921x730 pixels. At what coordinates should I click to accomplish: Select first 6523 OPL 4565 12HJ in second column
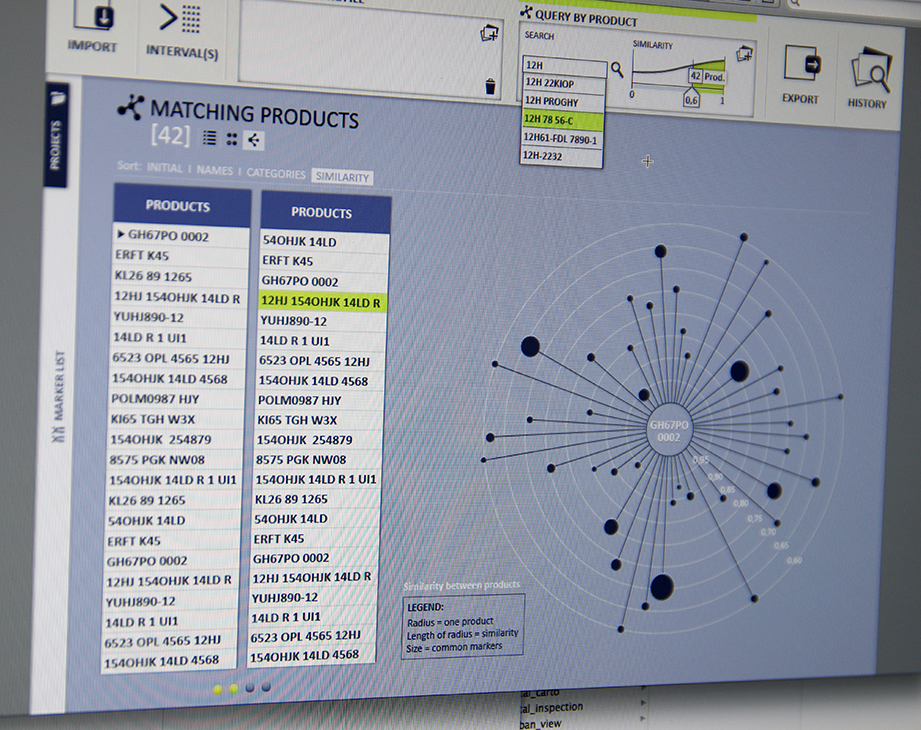(321, 361)
